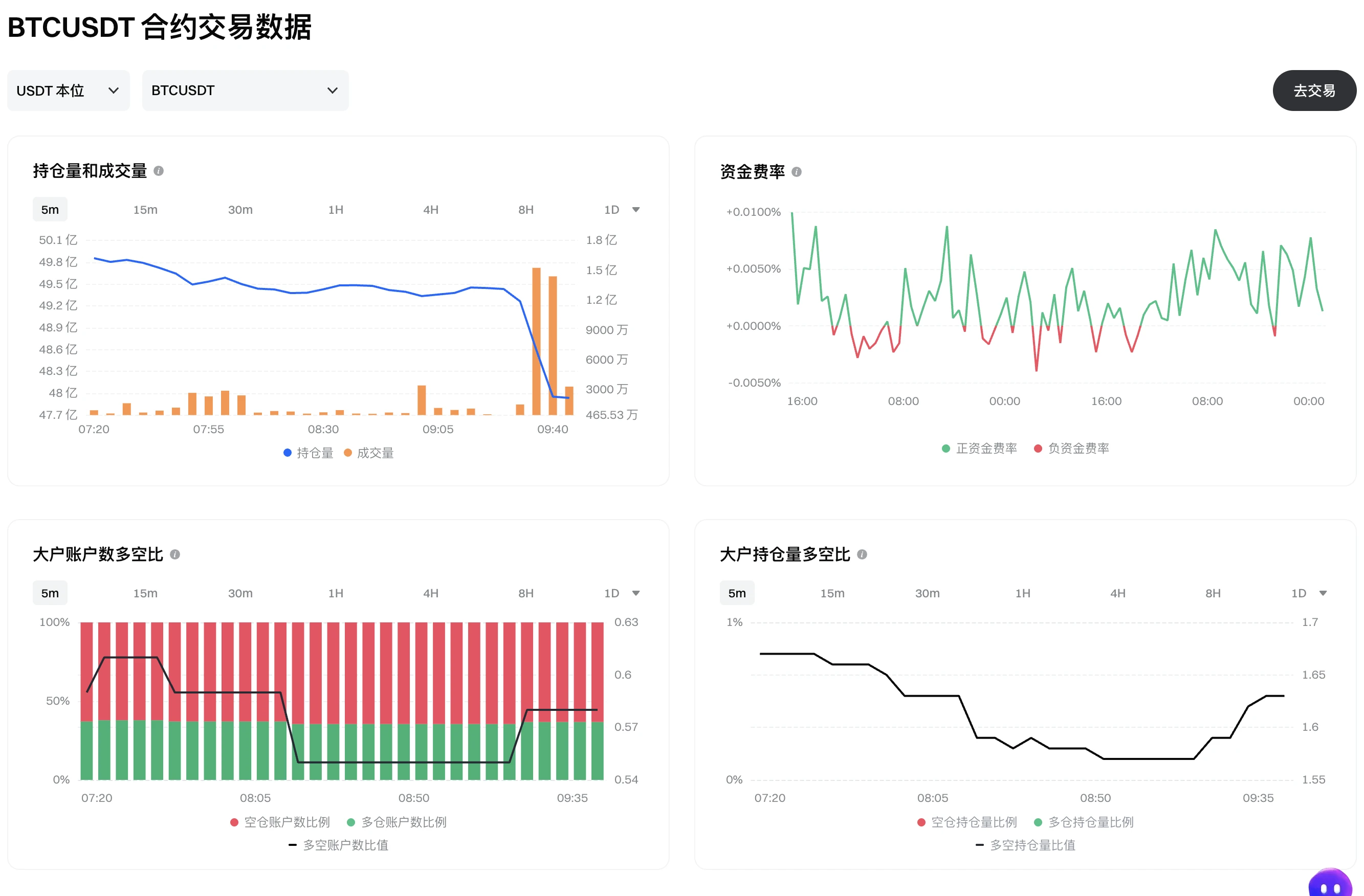Click info icon beside 大户账户数多空比 title

click(x=175, y=554)
